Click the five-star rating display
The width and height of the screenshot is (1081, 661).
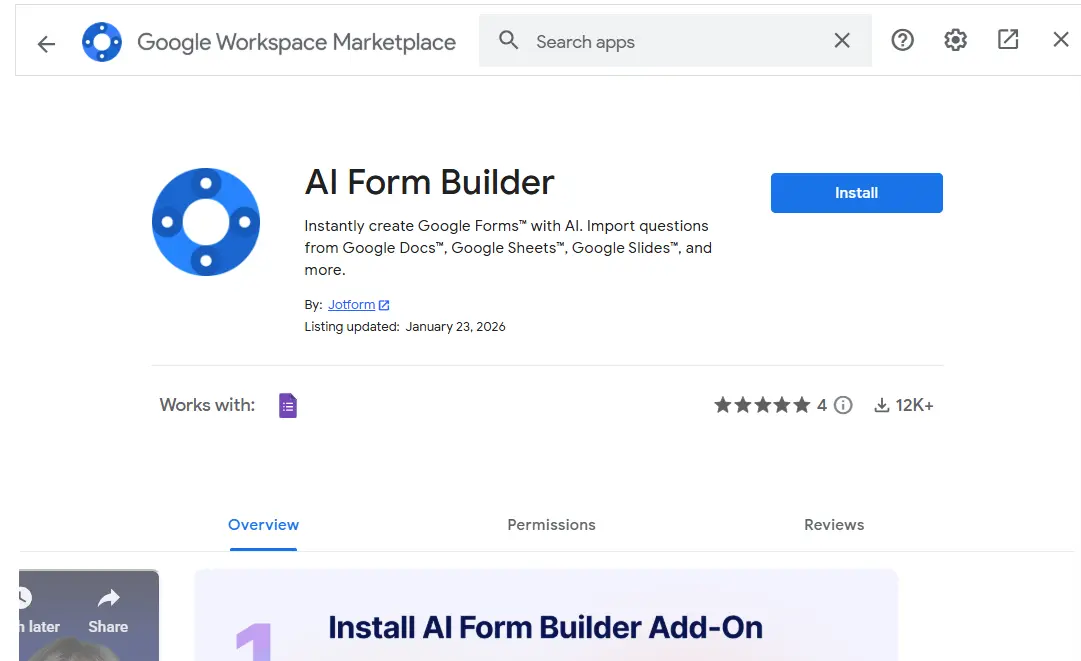(762, 405)
